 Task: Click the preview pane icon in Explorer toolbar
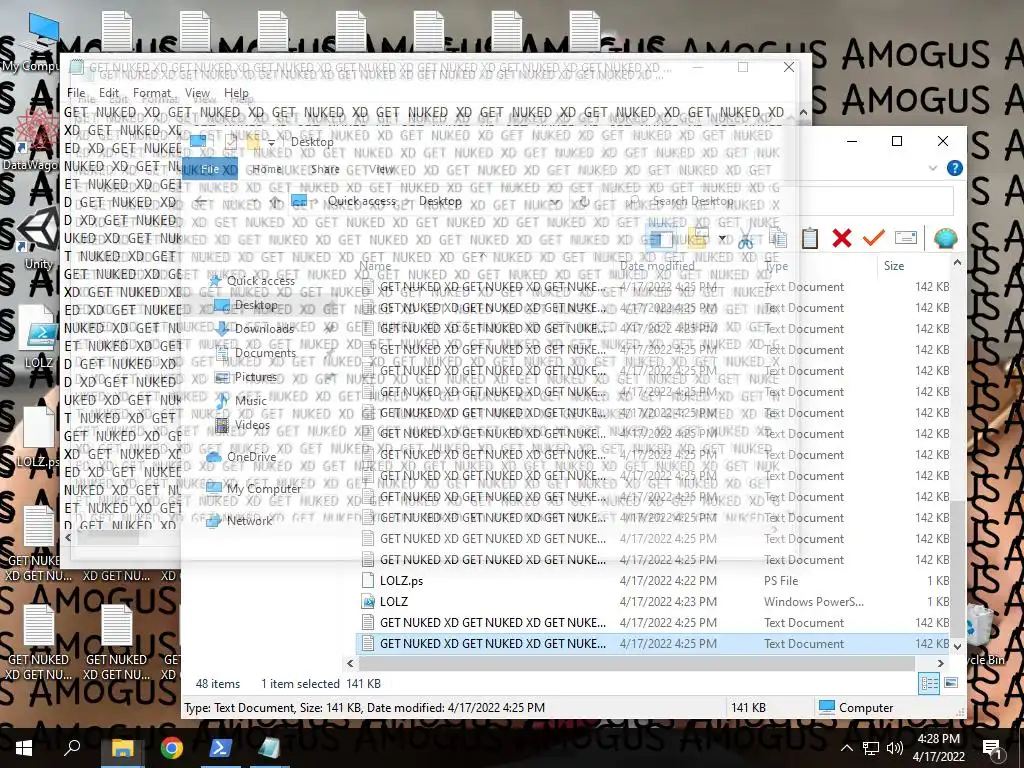pyautogui.click(x=660, y=239)
